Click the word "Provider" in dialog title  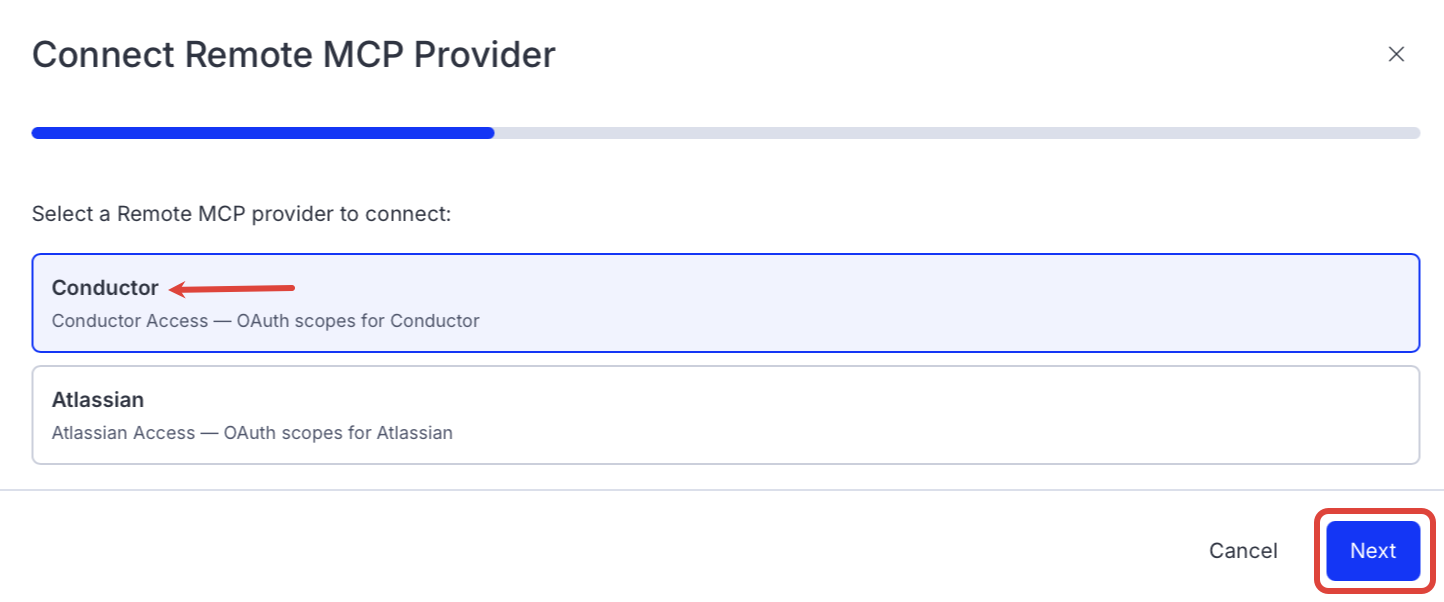pos(485,55)
